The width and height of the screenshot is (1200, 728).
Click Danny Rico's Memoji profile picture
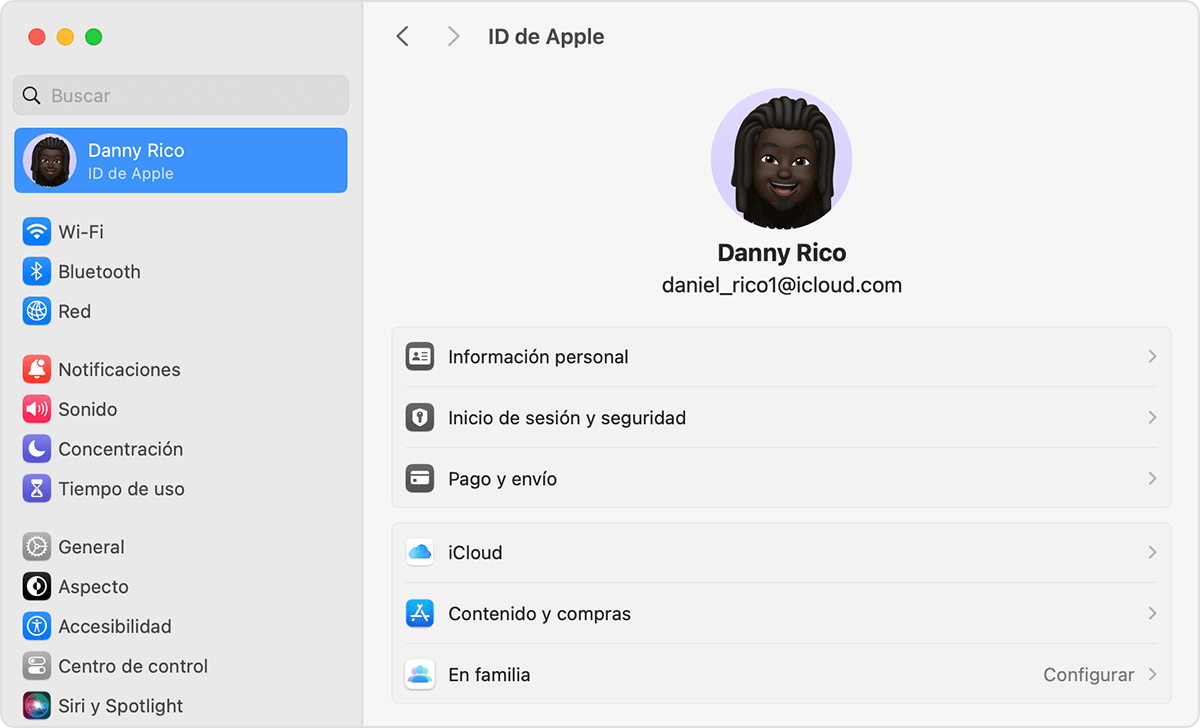coord(781,158)
